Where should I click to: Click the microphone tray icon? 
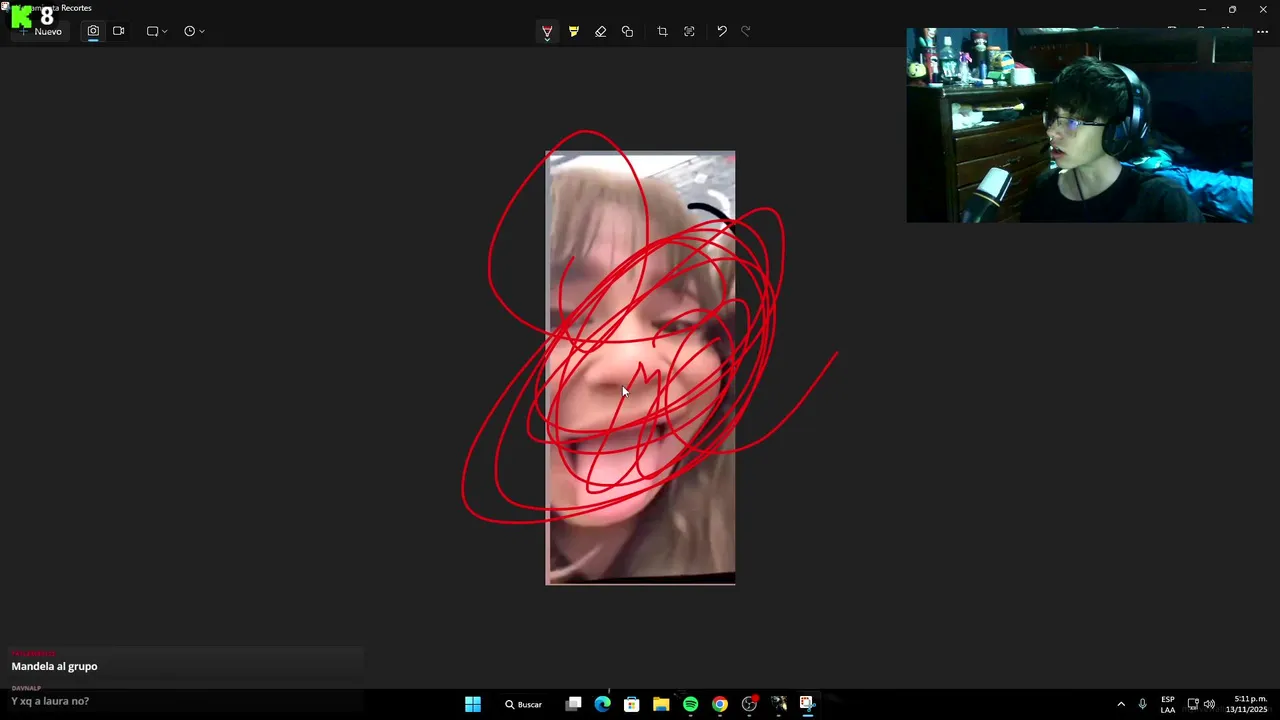[1142, 704]
